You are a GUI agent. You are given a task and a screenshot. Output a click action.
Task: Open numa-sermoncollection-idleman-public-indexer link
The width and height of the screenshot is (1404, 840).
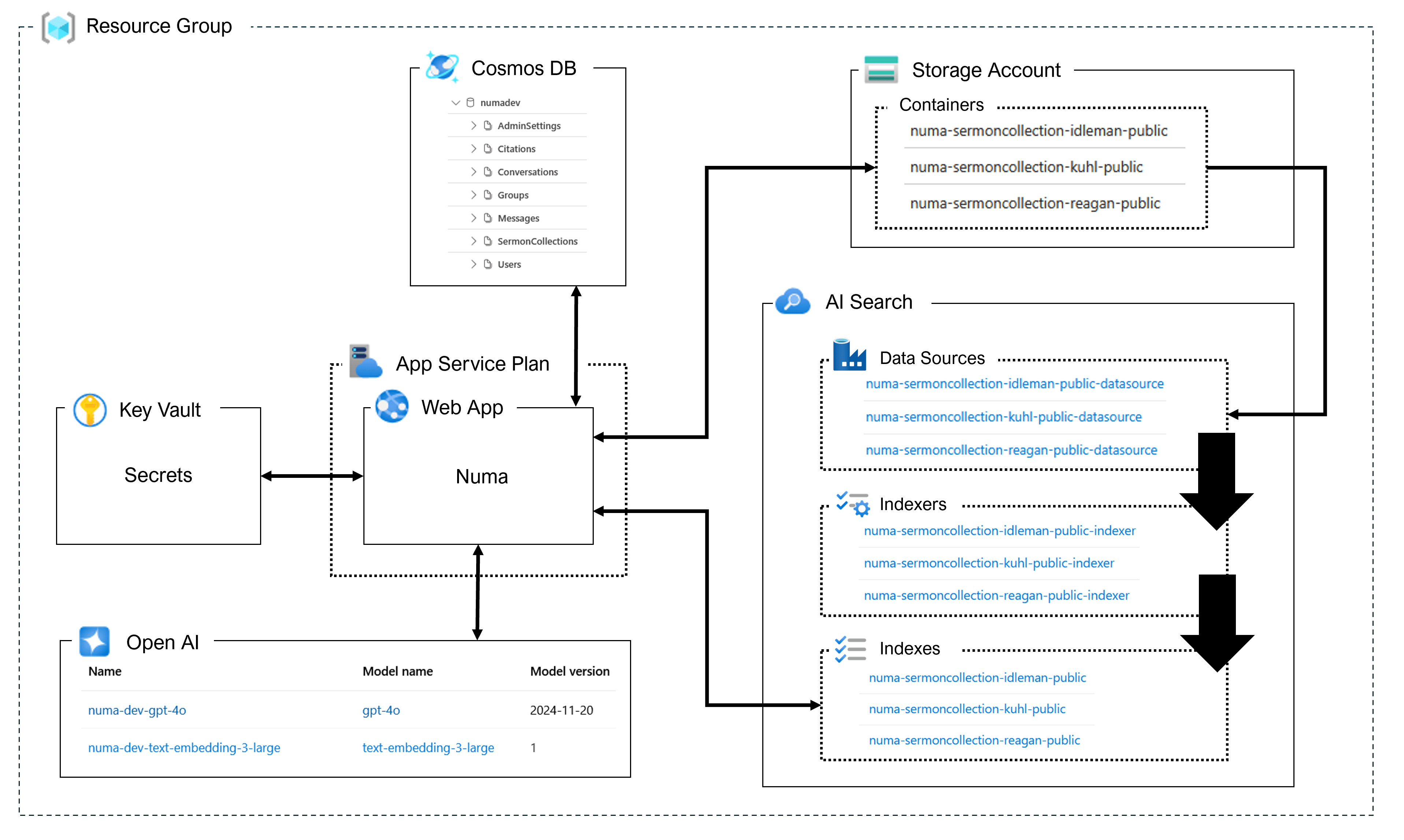[x=1000, y=531]
